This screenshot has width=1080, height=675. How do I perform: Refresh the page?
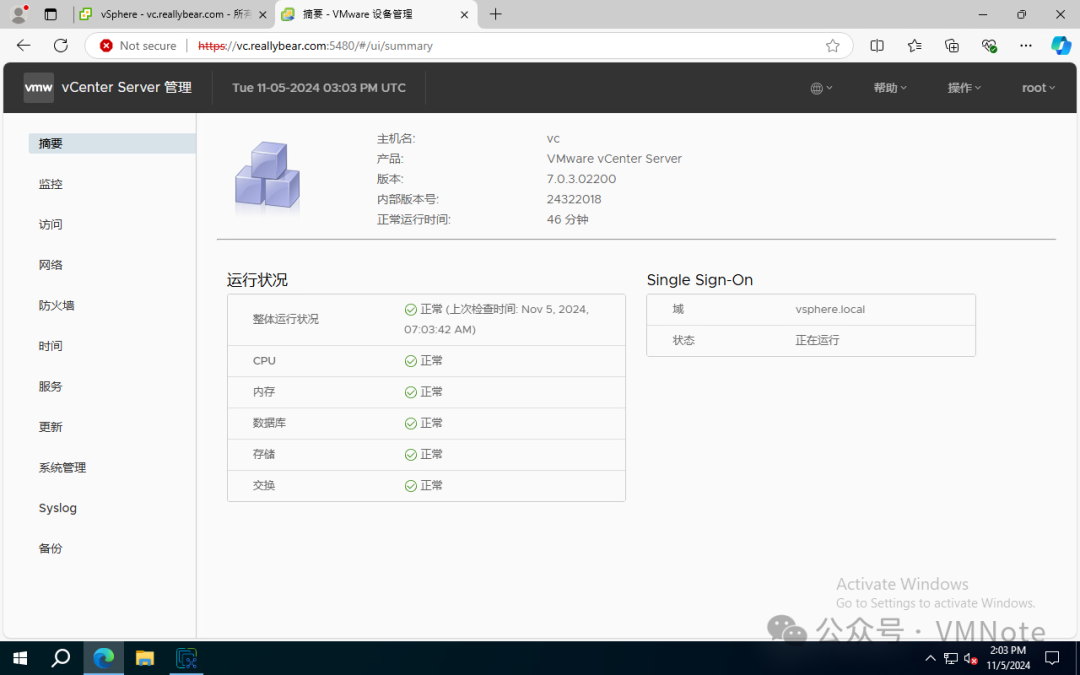coord(61,45)
